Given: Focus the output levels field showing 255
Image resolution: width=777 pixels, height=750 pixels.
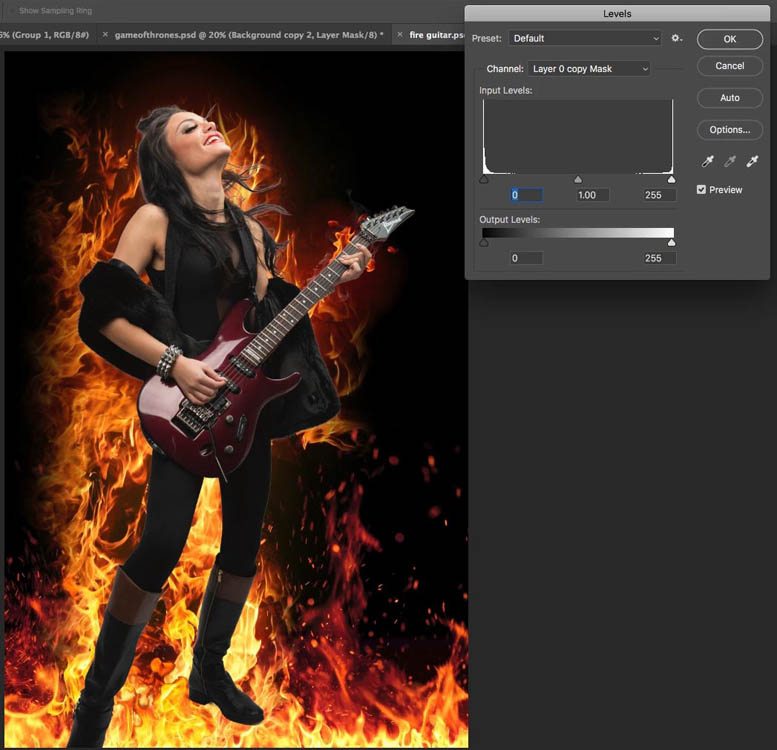Looking at the screenshot, I should [659, 258].
